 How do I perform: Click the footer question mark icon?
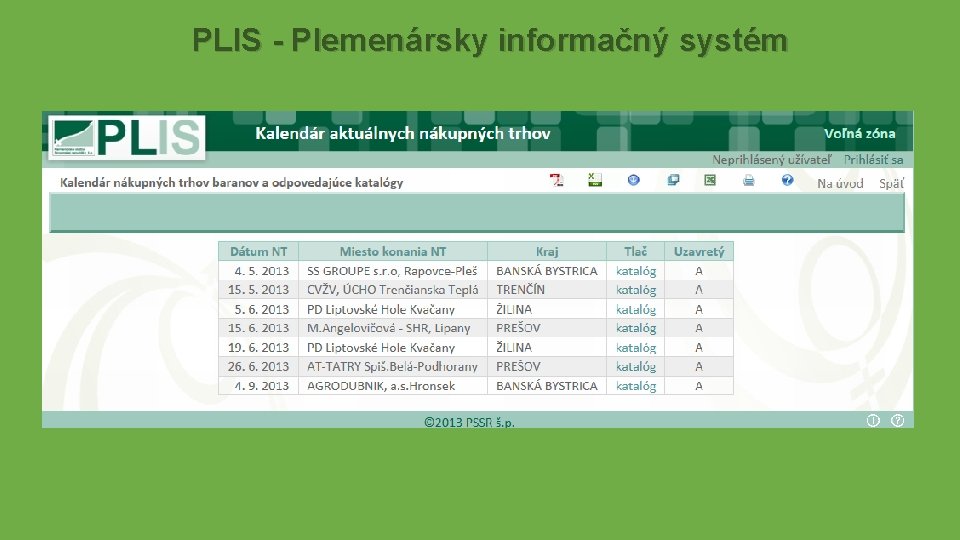tap(898, 421)
